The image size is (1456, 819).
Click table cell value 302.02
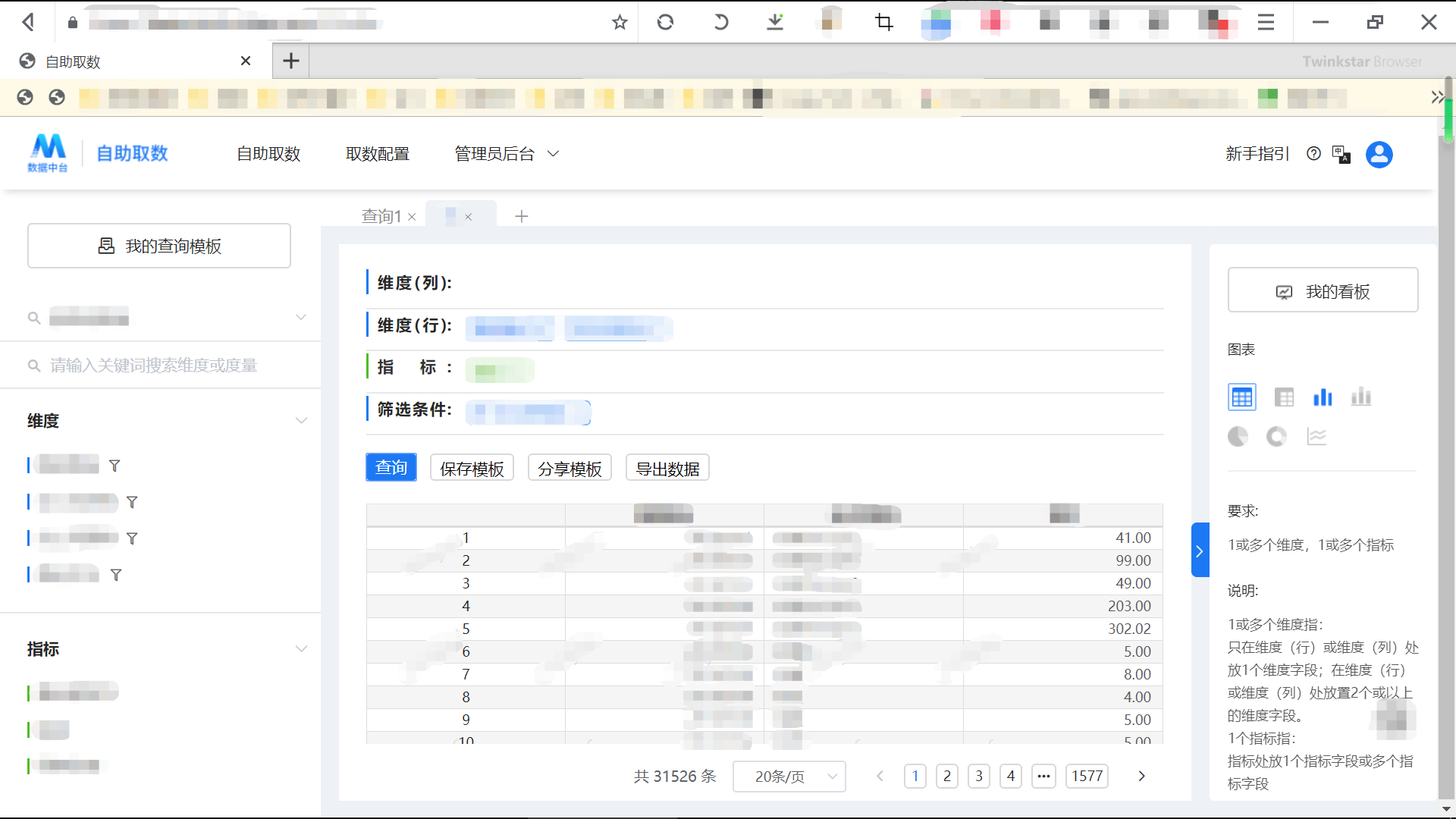tap(1129, 629)
